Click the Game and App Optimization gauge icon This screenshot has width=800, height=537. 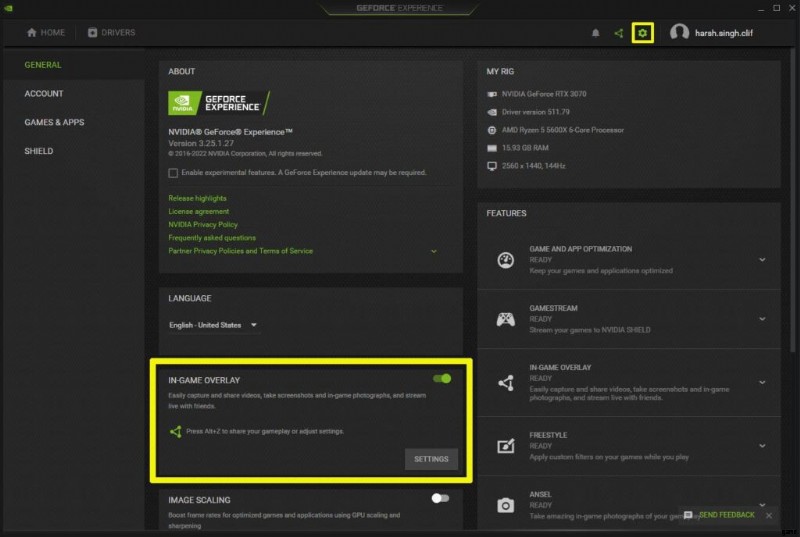(x=506, y=260)
